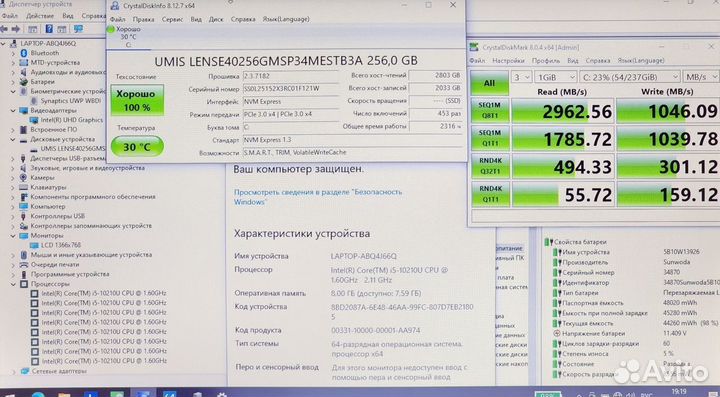Select the Видеоадаптеры category icon

click(24, 111)
